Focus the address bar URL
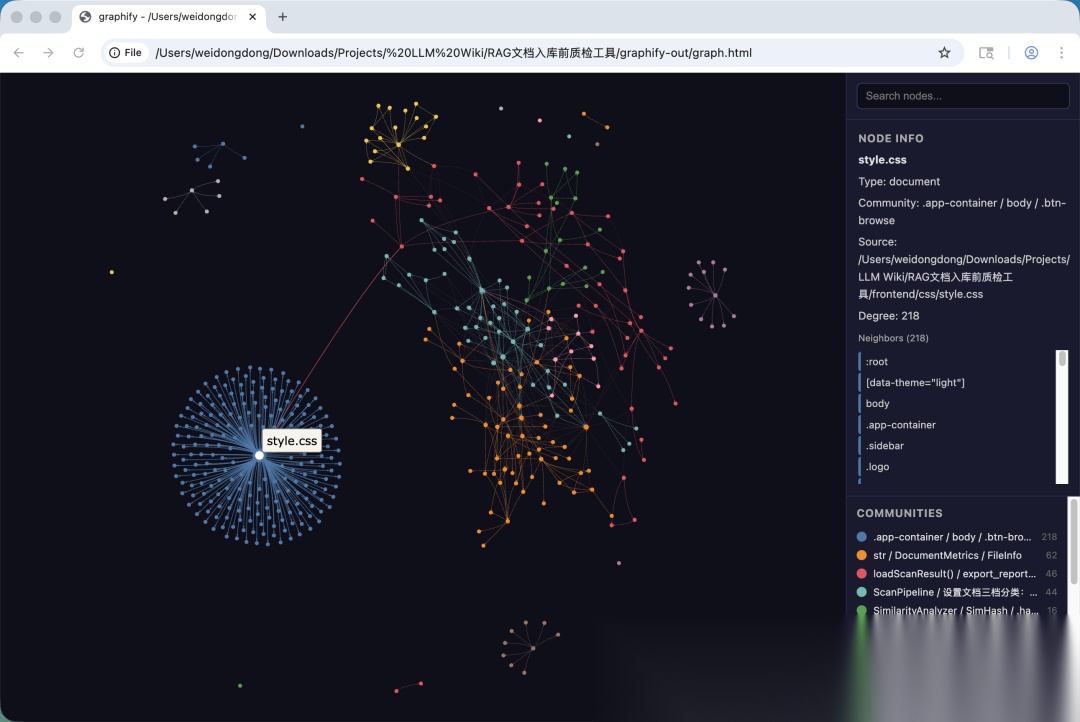Screen dimensions: 1080x722 453,52
